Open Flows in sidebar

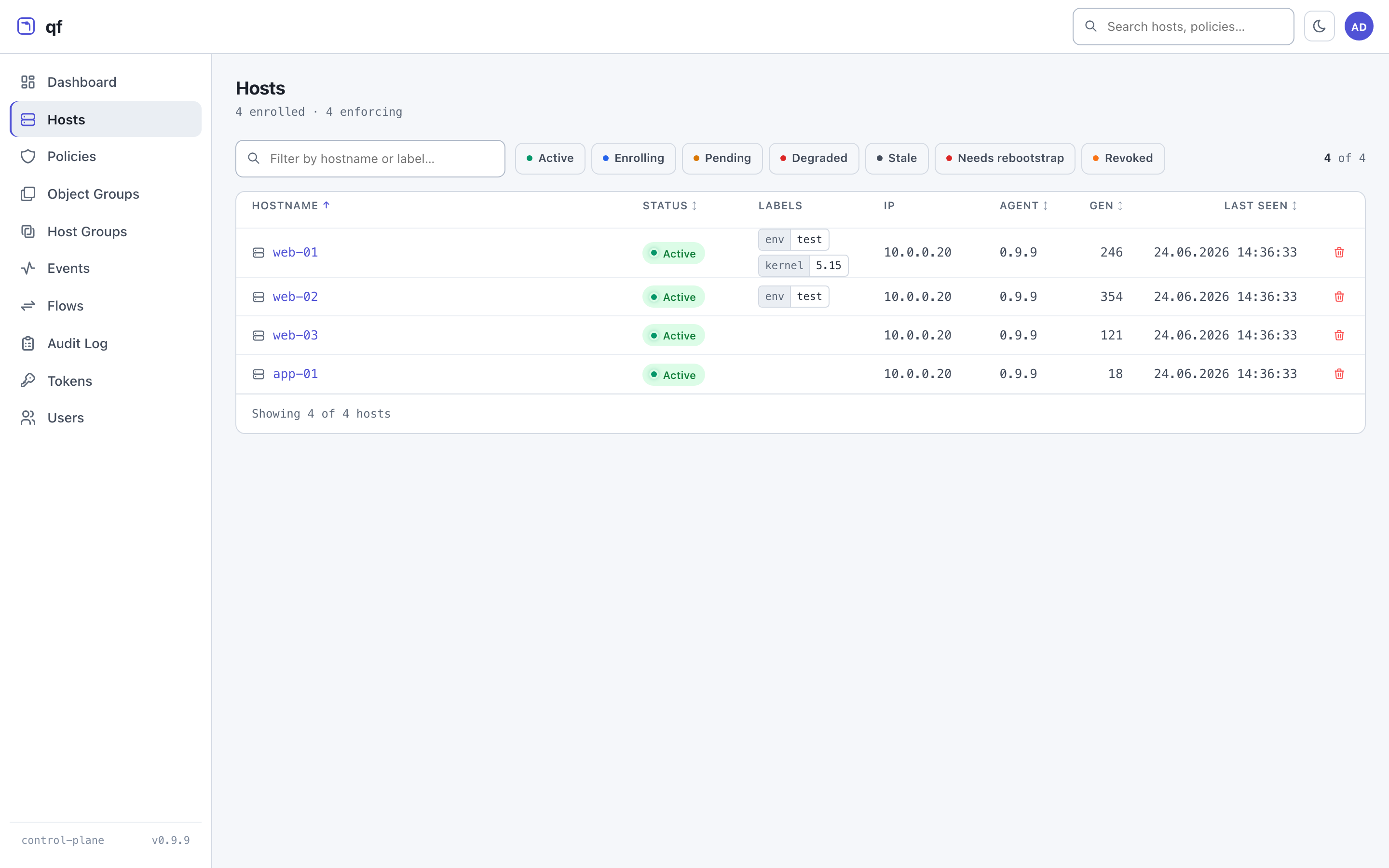[106, 306]
